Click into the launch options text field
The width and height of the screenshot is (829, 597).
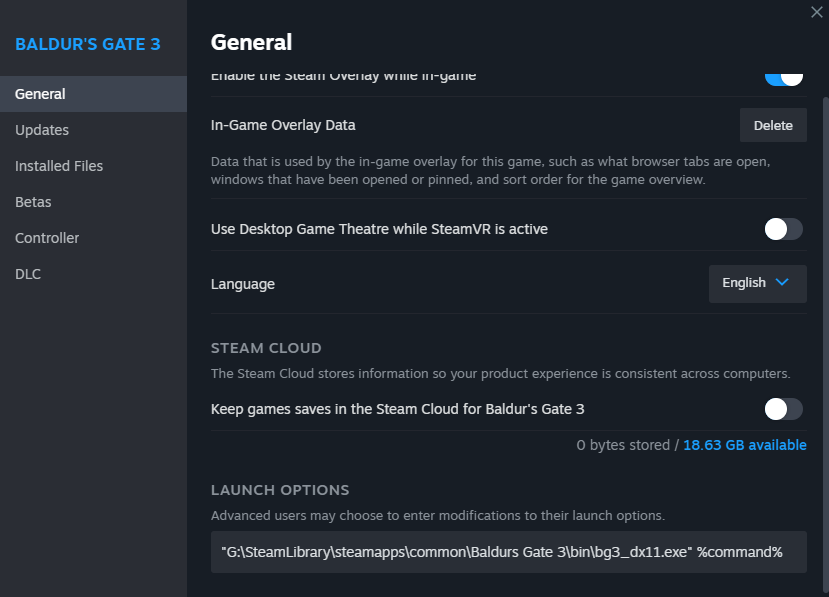(508, 552)
